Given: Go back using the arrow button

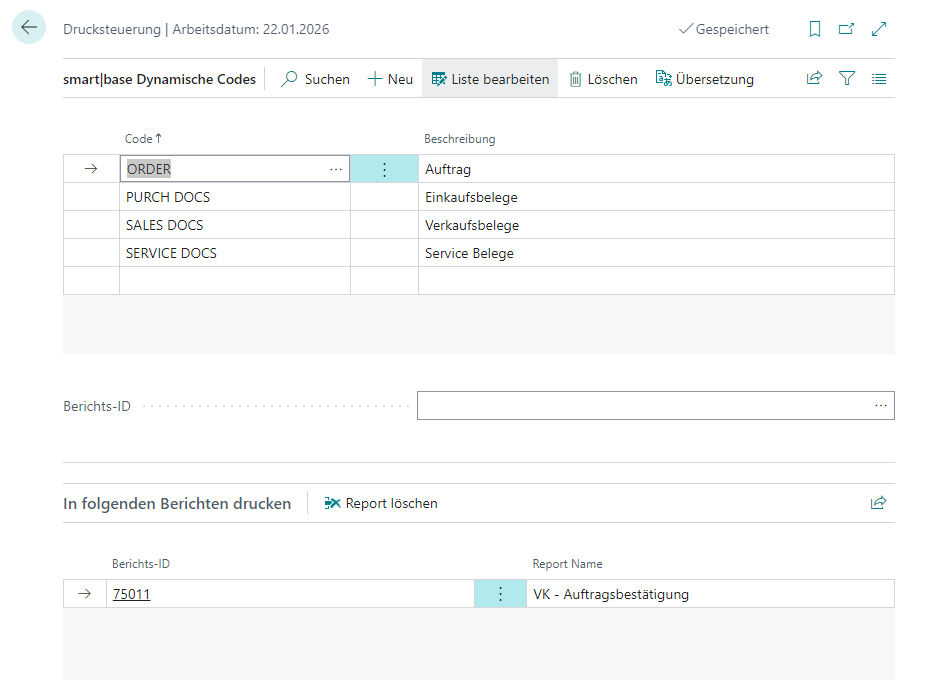Looking at the screenshot, I should click(x=29, y=29).
